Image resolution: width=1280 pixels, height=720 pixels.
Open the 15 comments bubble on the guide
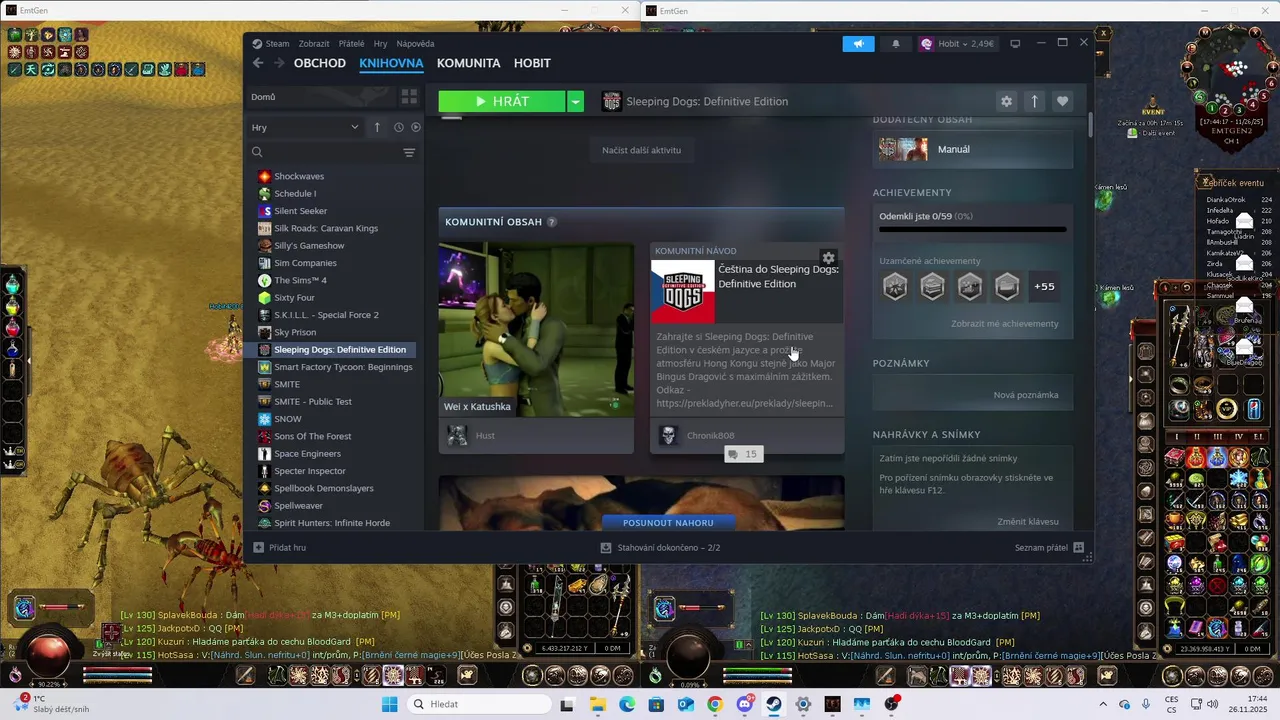click(743, 454)
